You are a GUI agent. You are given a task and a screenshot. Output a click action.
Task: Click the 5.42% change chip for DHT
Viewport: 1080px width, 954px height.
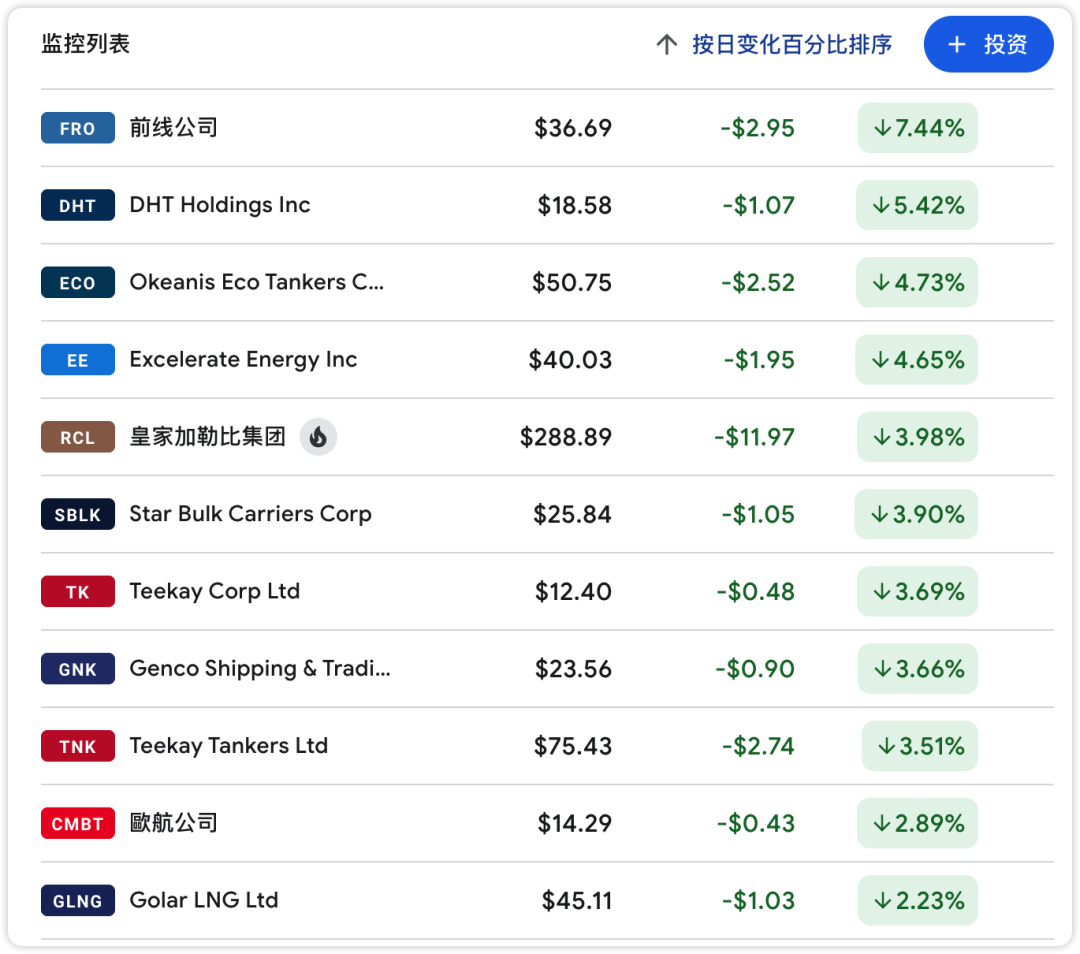click(917, 205)
